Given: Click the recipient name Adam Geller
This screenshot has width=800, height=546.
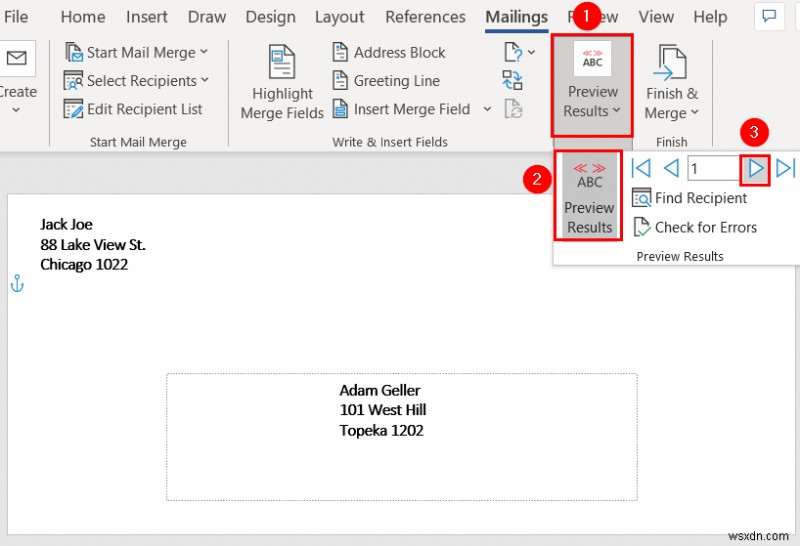Looking at the screenshot, I should pyautogui.click(x=380, y=390).
